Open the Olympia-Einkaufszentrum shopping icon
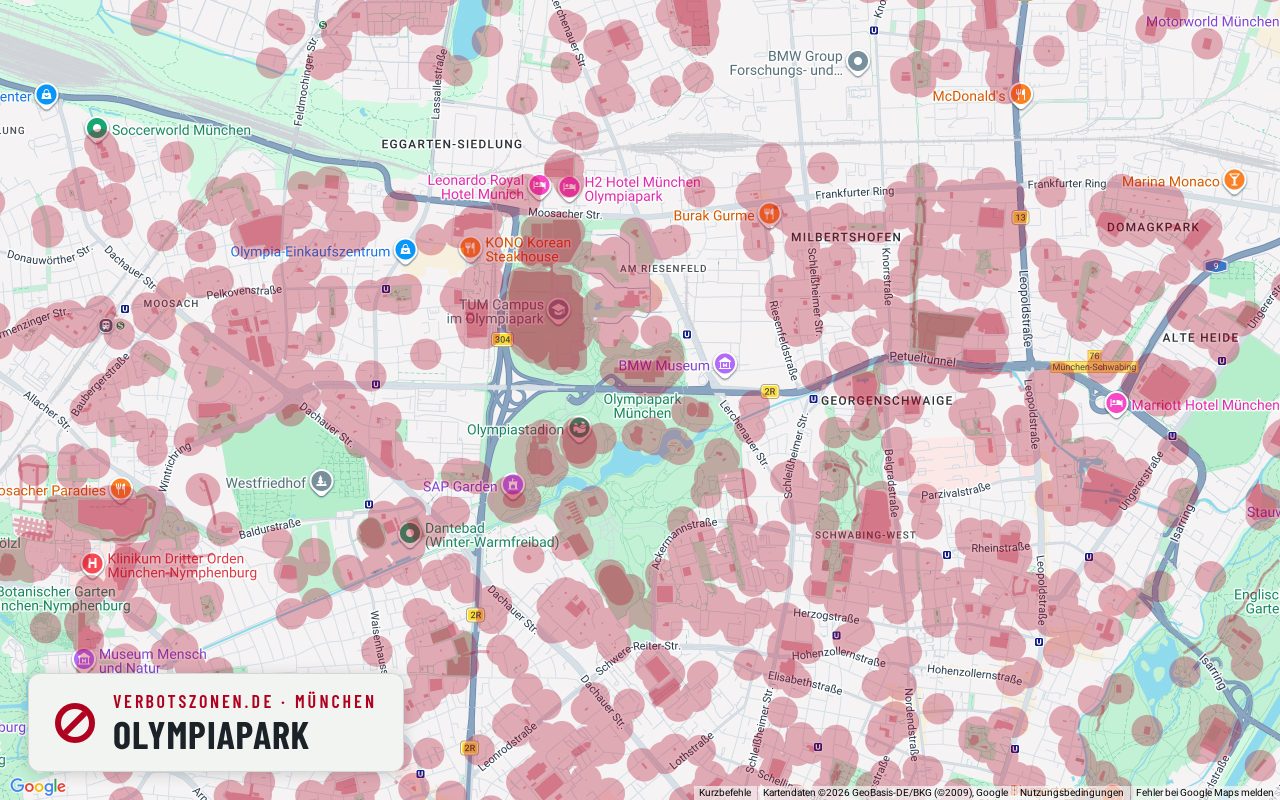Viewport: 1280px width, 800px height. [405, 250]
